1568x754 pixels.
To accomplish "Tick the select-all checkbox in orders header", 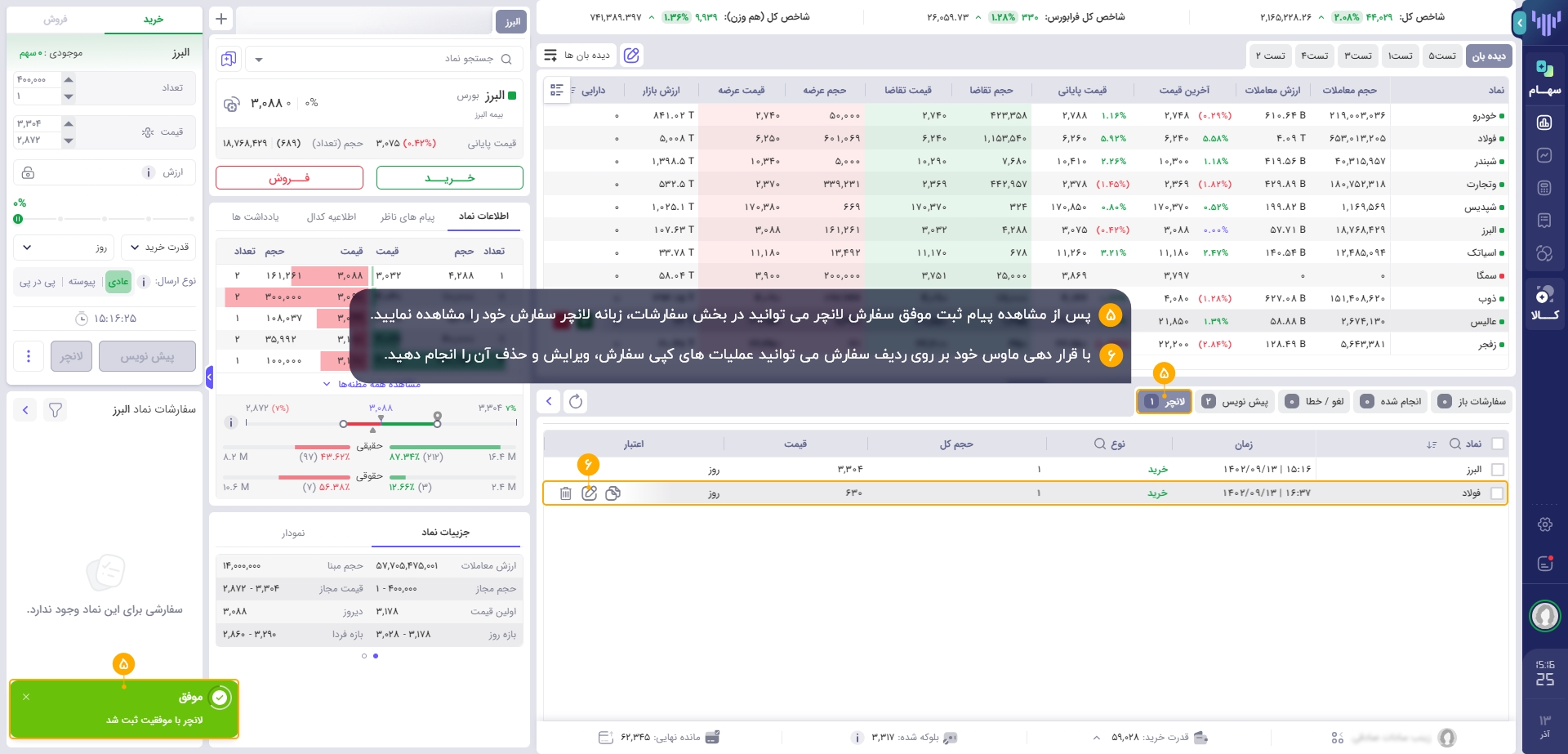I will (x=1497, y=444).
